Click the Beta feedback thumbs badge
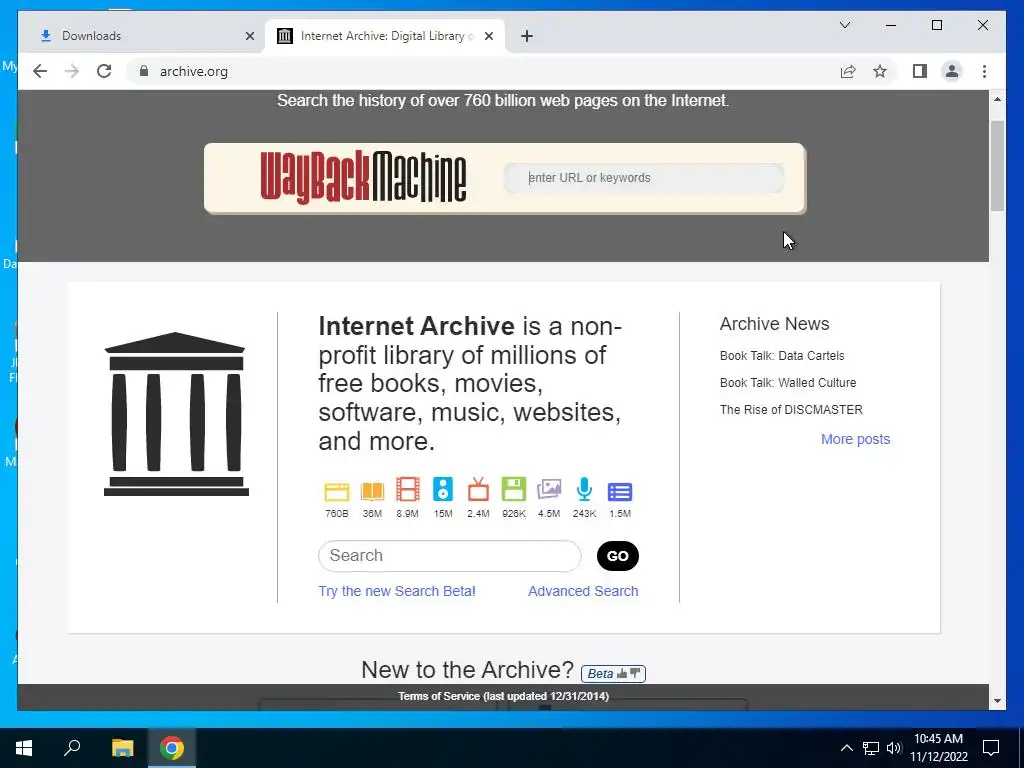Image resolution: width=1024 pixels, height=768 pixels. pos(613,673)
